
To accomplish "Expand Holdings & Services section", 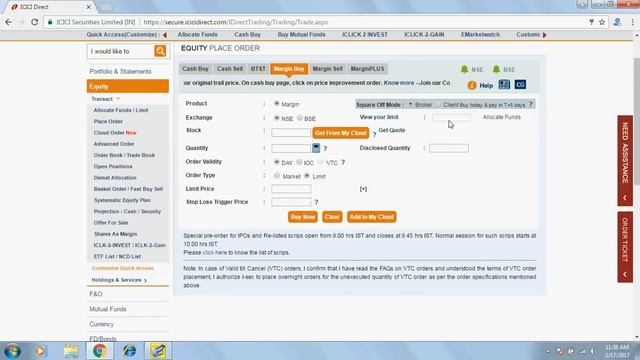I will coord(119,280).
